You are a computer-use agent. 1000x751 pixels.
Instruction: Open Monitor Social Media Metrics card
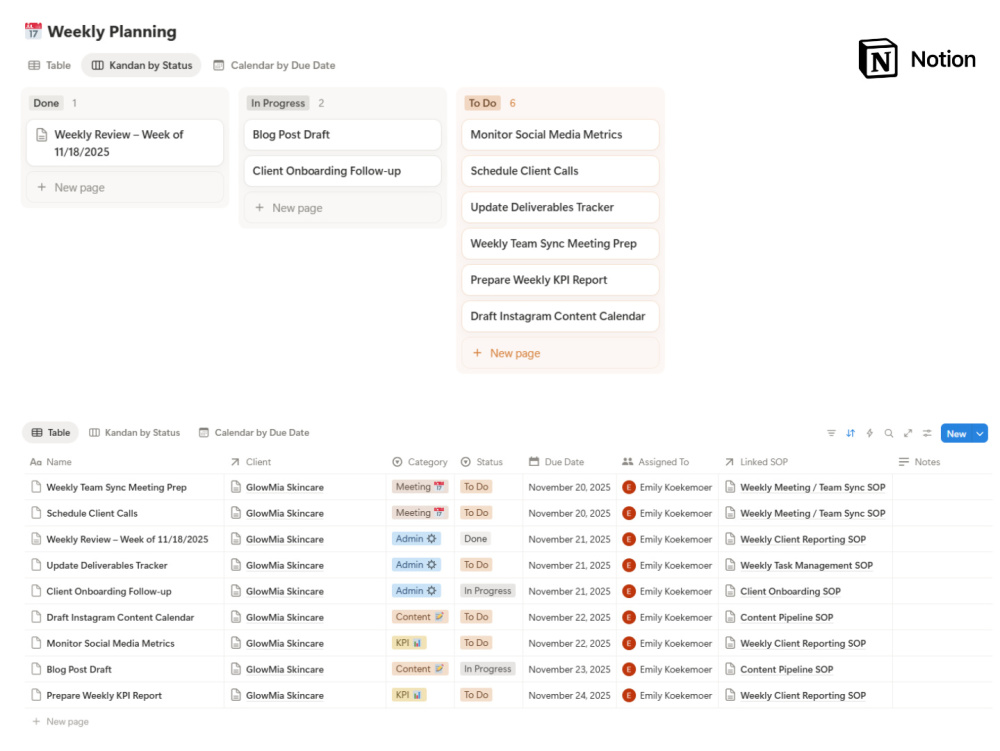coord(560,135)
